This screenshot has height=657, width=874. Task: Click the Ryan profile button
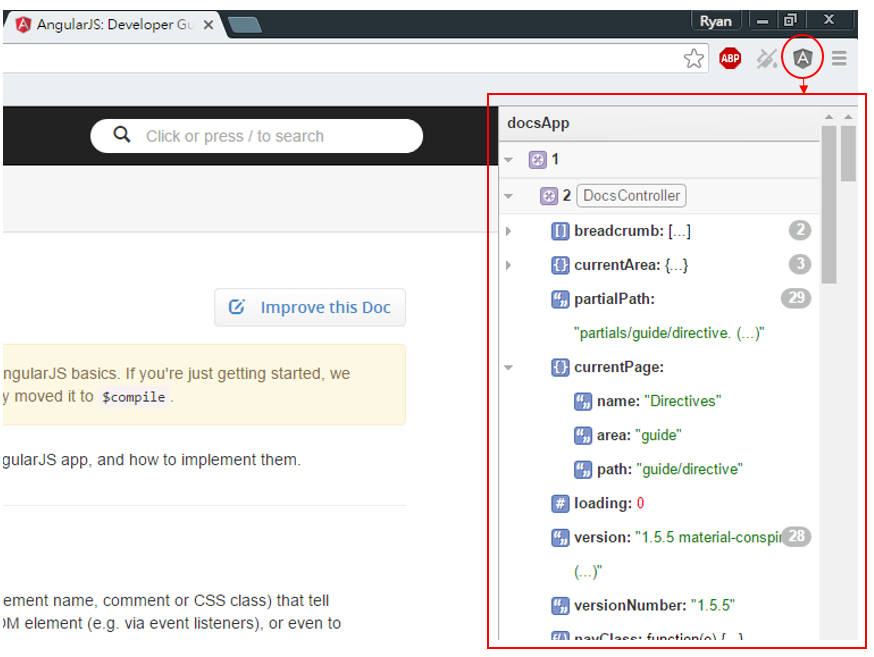pyautogui.click(x=716, y=21)
